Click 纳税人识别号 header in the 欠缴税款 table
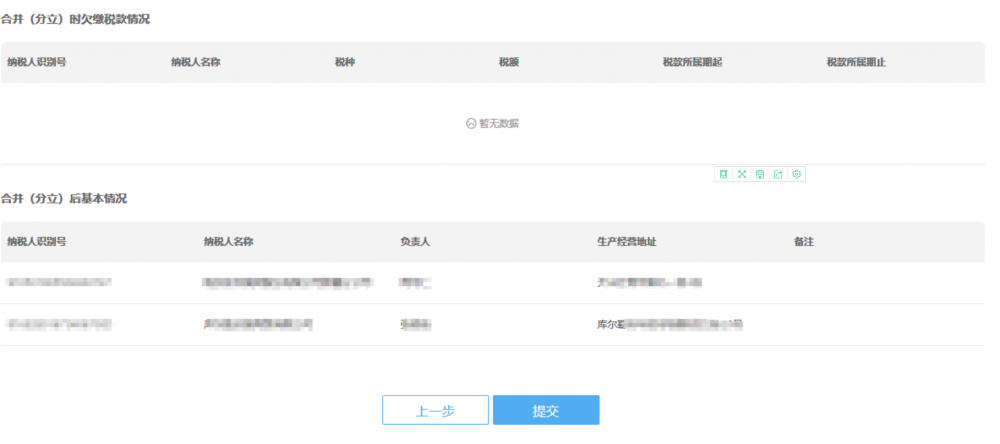 [37, 62]
